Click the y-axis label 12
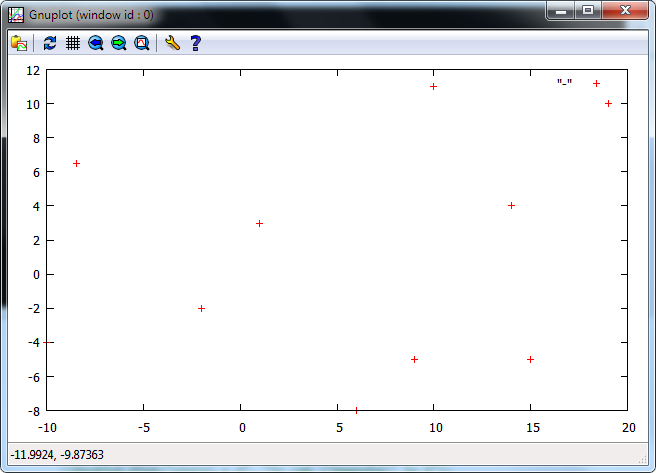656x473 pixels. click(33, 71)
